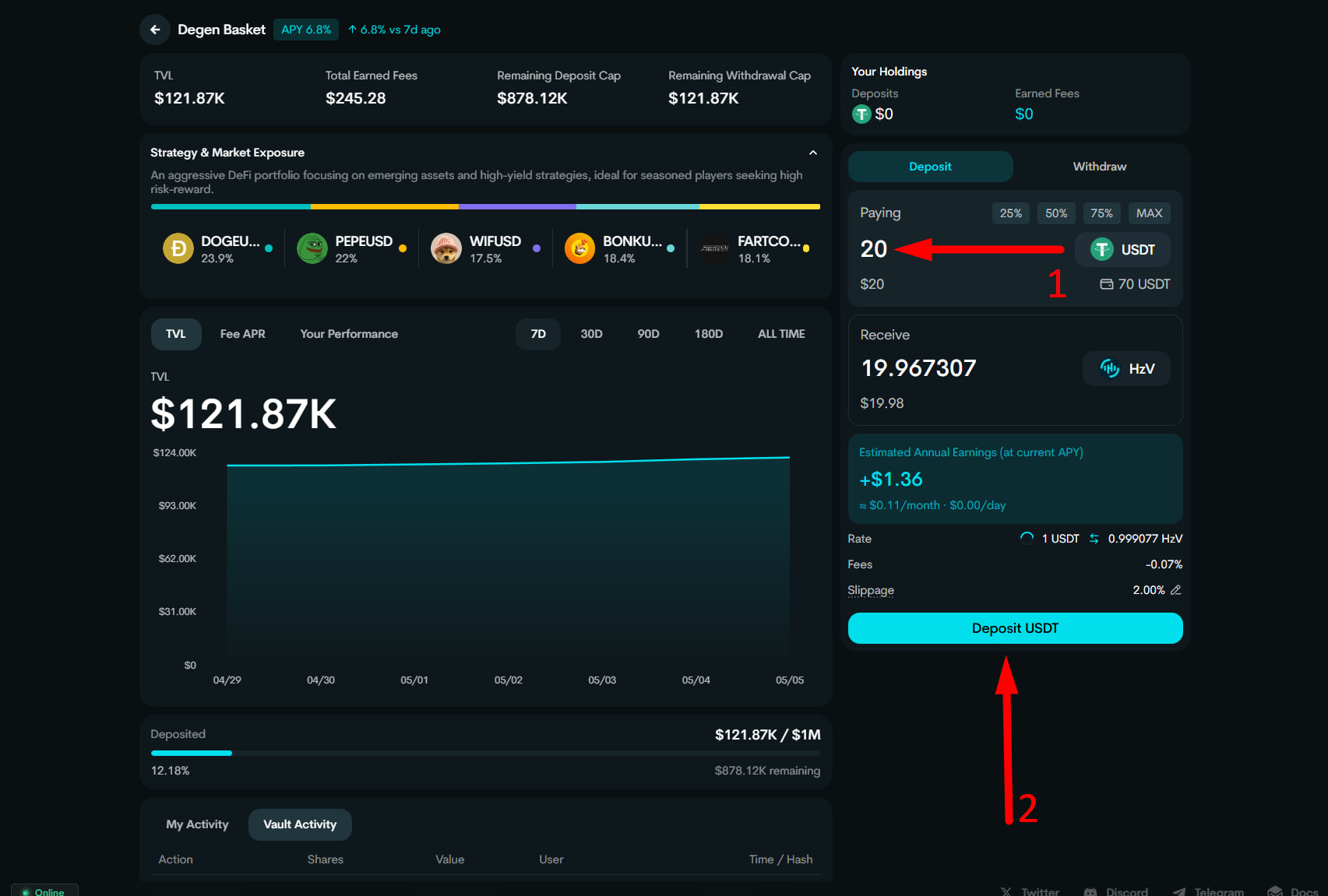Click the Dogecoin token icon
Image resolution: width=1328 pixels, height=896 pixels.
pos(178,249)
